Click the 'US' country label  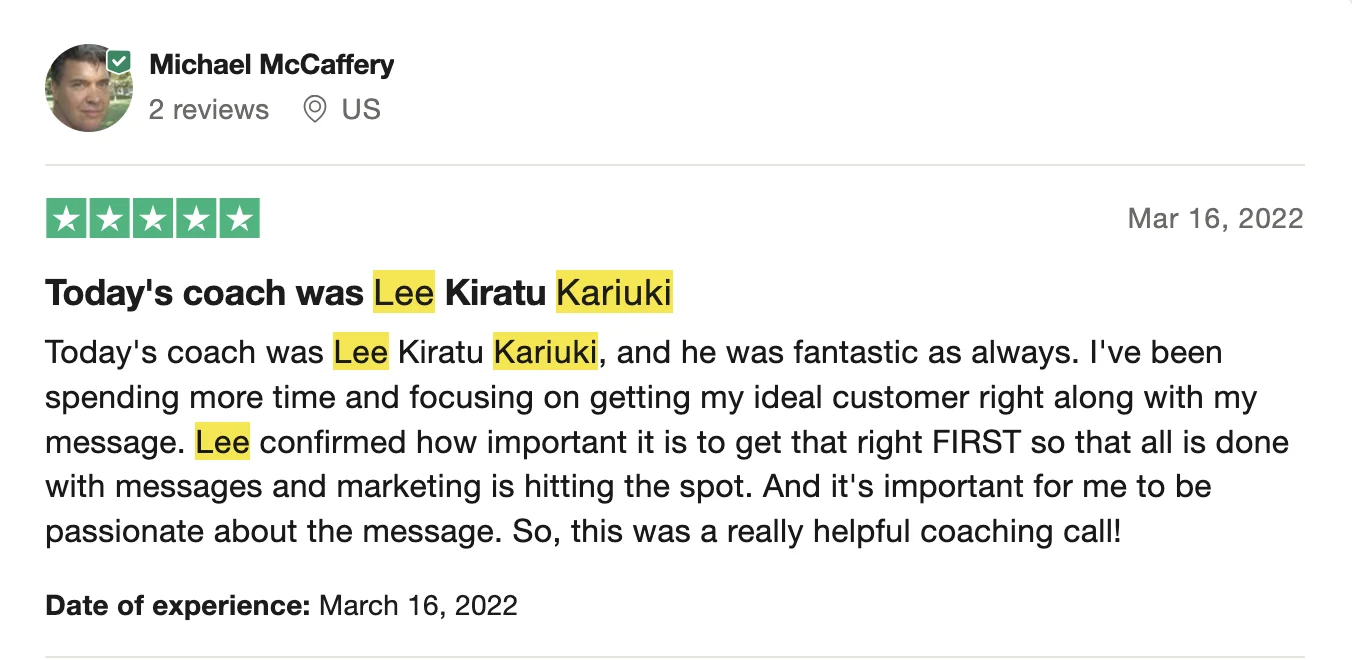tap(361, 109)
